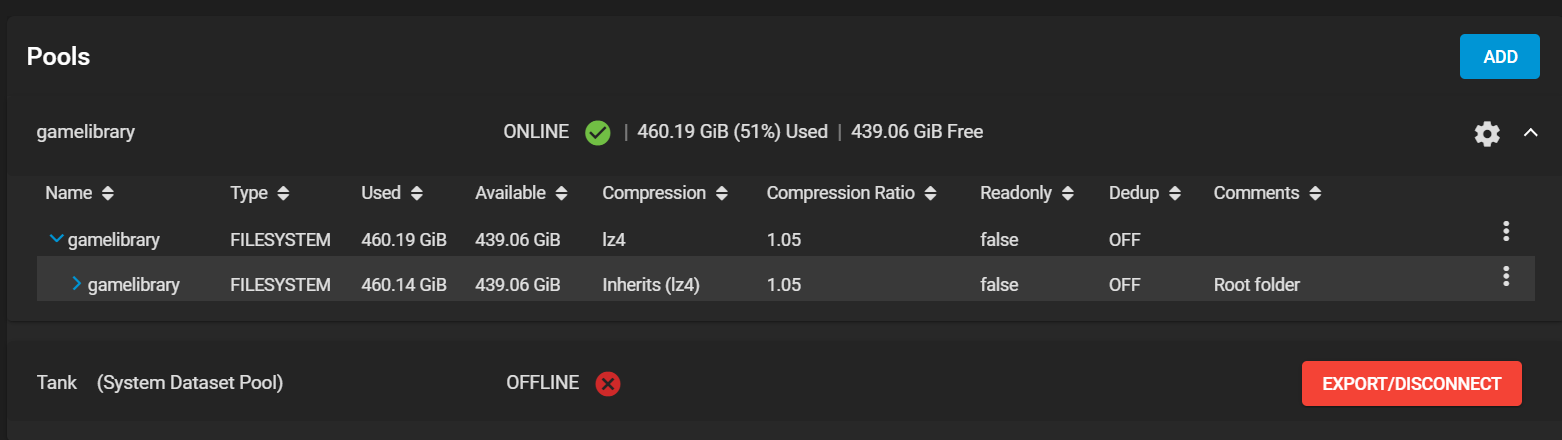Image resolution: width=1562 pixels, height=440 pixels.
Task: Click the green ONLINE status checkmark
Action: (x=598, y=132)
